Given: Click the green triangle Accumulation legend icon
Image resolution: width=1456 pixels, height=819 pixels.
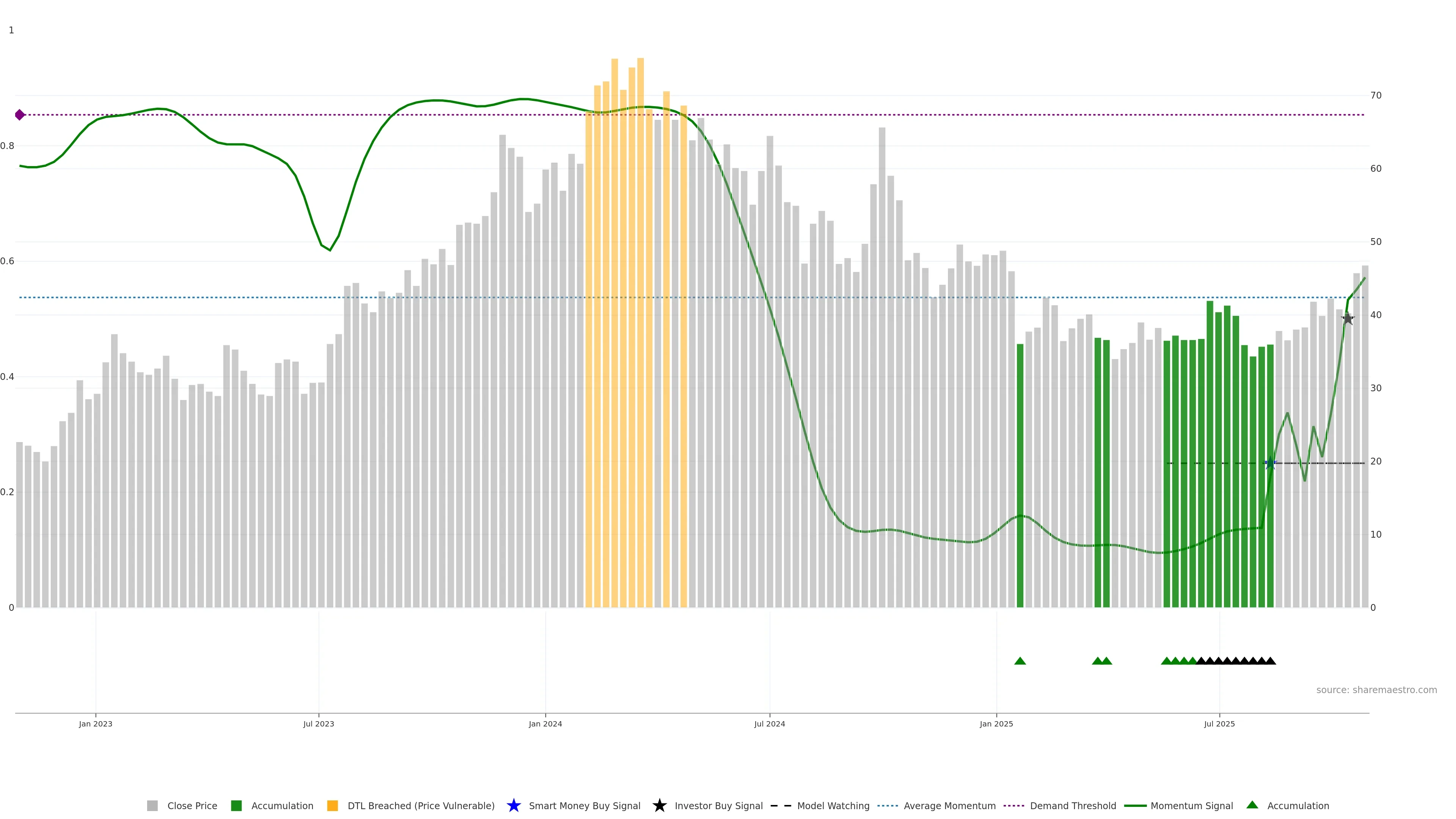Looking at the screenshot, I should tap(1252, 805).
